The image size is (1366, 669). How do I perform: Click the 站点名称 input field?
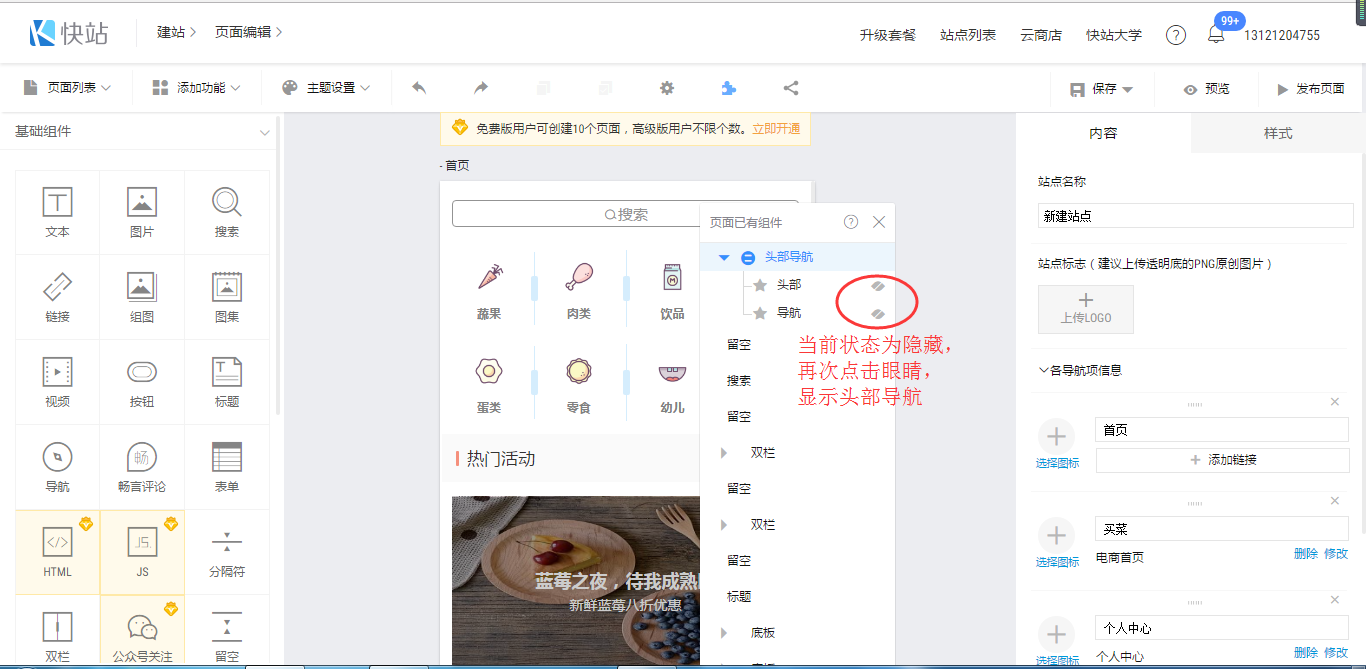tap(1195, 215)
